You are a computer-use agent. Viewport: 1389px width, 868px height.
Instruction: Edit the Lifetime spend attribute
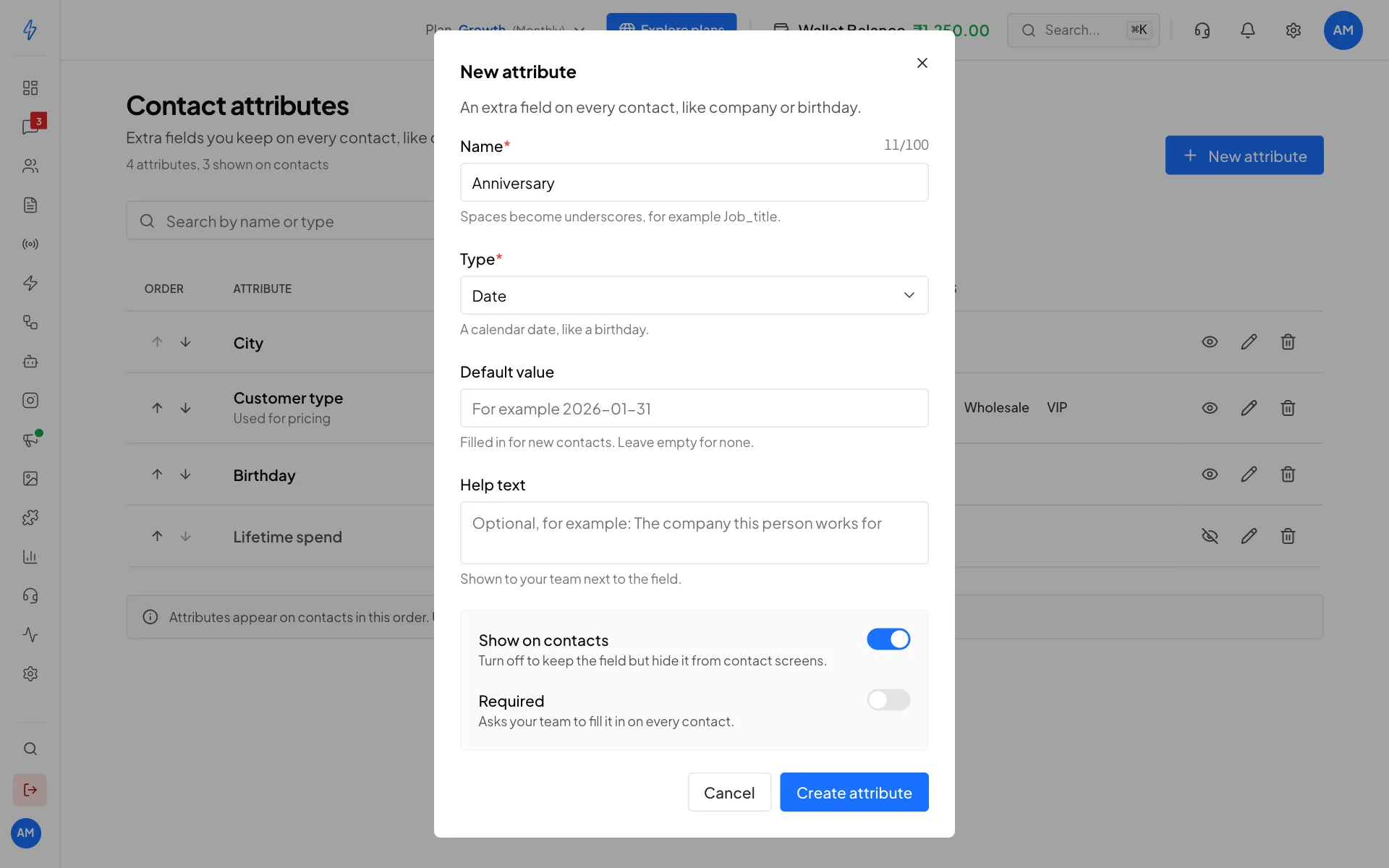1249,536
